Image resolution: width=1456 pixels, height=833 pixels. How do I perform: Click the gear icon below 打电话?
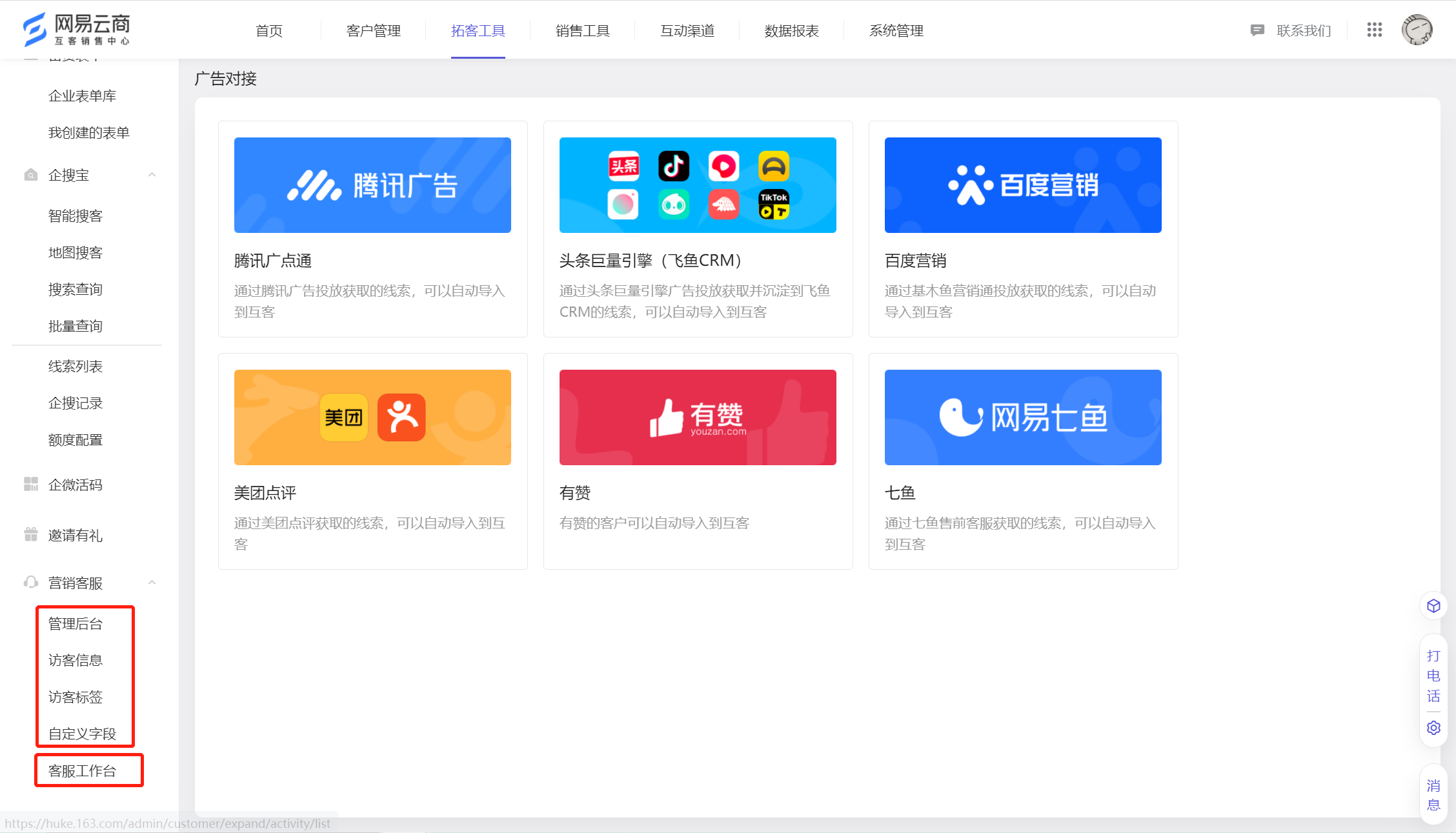click(1433, 728)
